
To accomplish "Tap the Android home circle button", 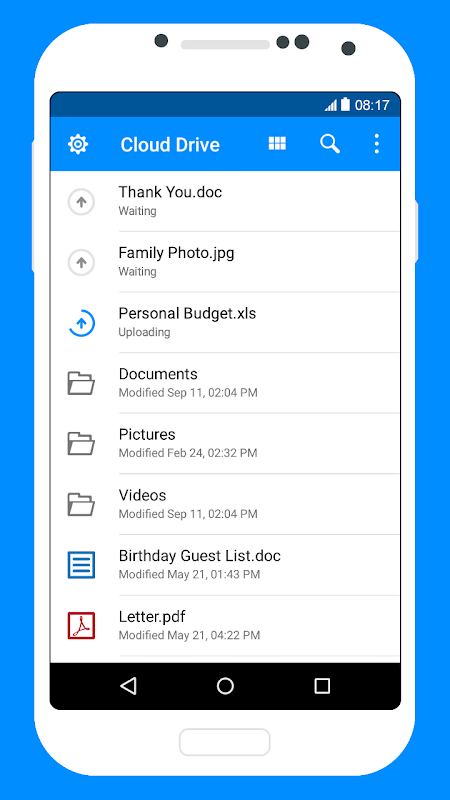I will (x=225, y=686).
